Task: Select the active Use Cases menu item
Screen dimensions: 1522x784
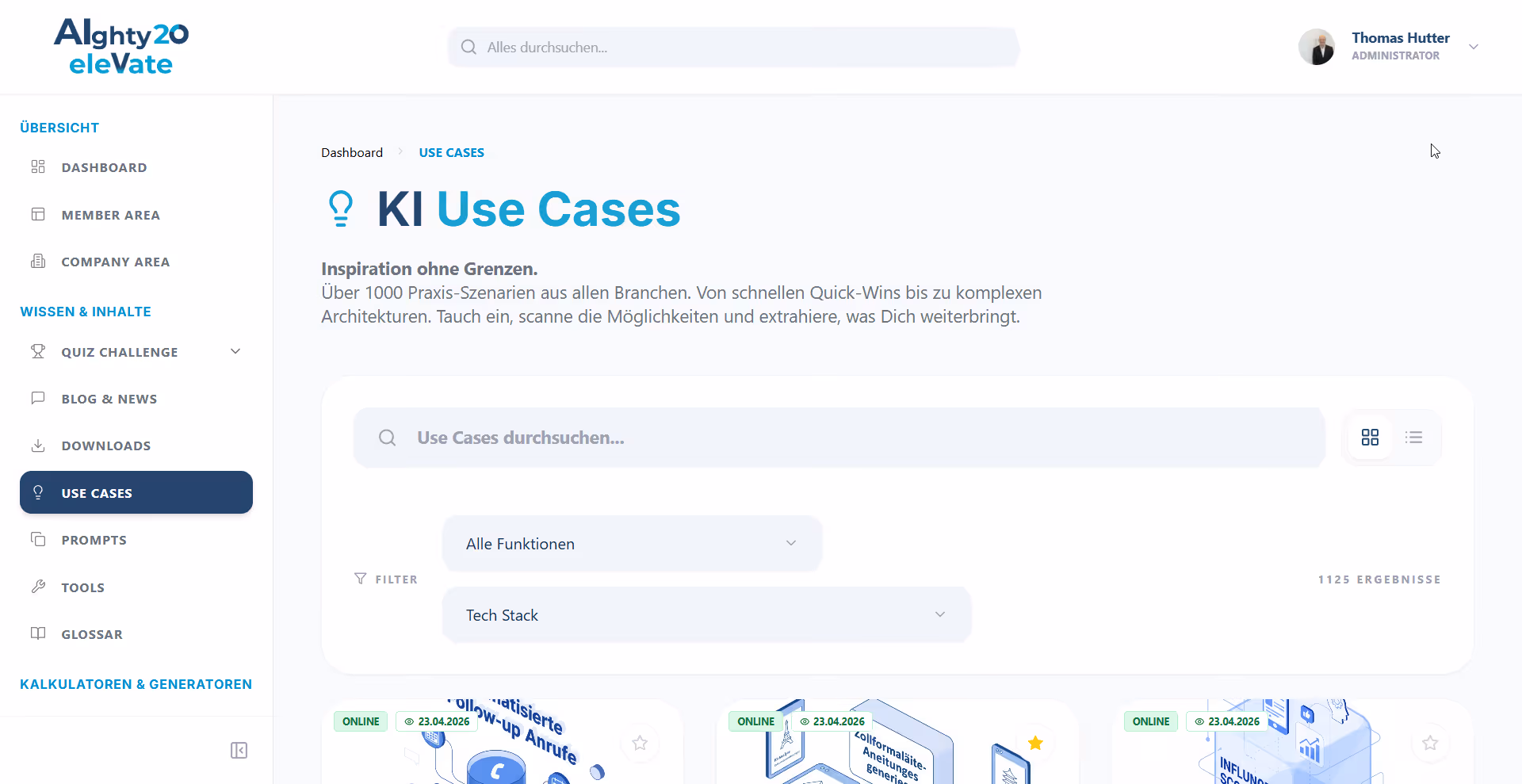Action: click(x=136, y=492)
